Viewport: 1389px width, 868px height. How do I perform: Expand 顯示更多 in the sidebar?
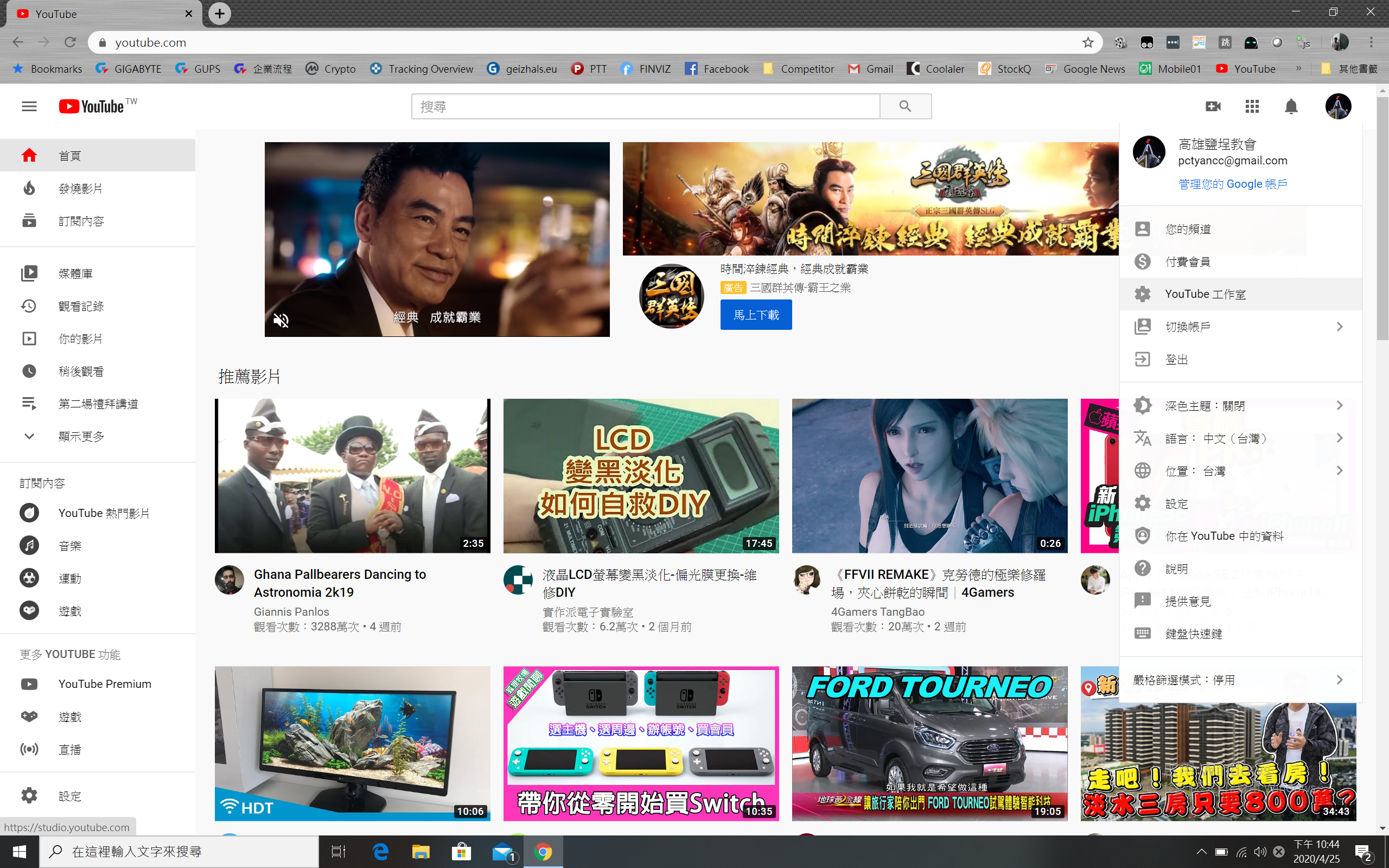tap(80, 436)
